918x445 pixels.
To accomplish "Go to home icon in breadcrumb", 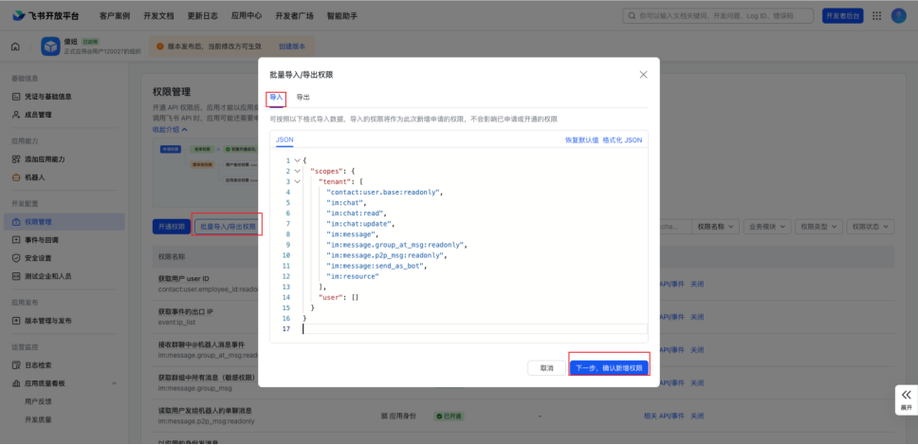I will click(x=15, y=46).
